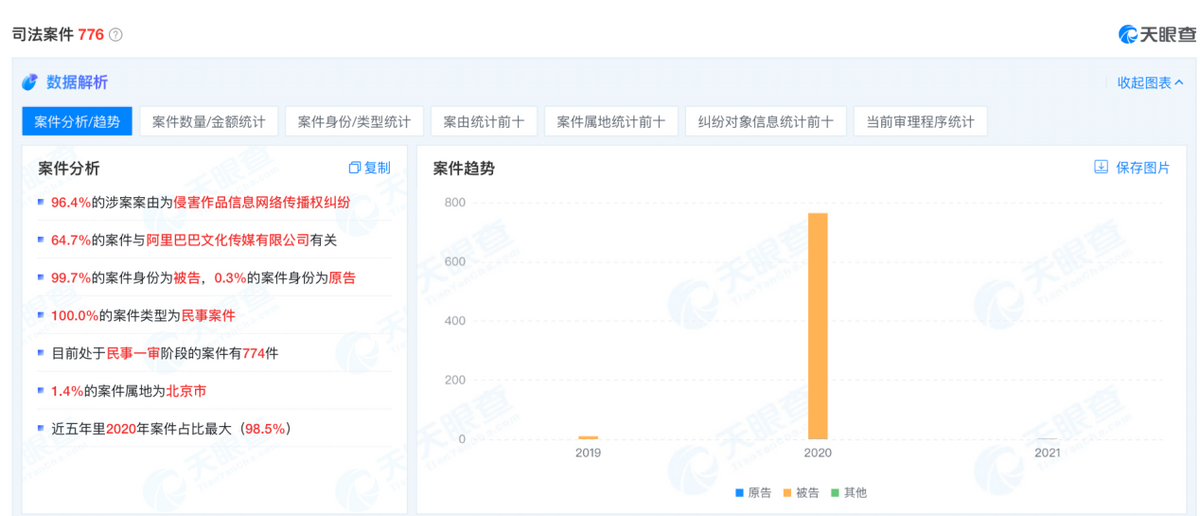
Task: Open the 阿里巴巴文化传媒有限公司 link
Action: [x=228, y=240]
